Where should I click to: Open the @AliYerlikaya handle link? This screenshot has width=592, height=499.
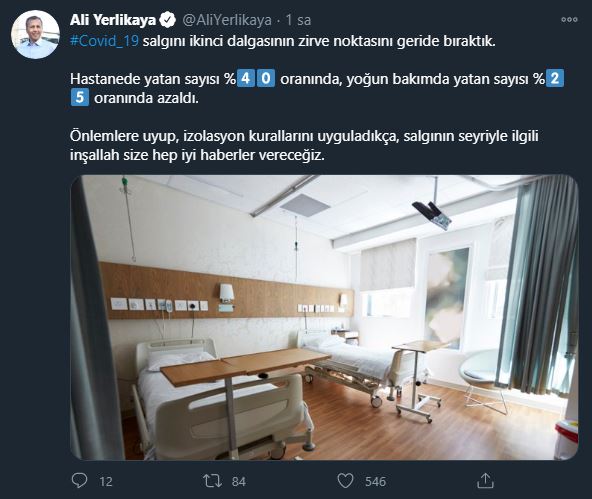coord(227,20)
